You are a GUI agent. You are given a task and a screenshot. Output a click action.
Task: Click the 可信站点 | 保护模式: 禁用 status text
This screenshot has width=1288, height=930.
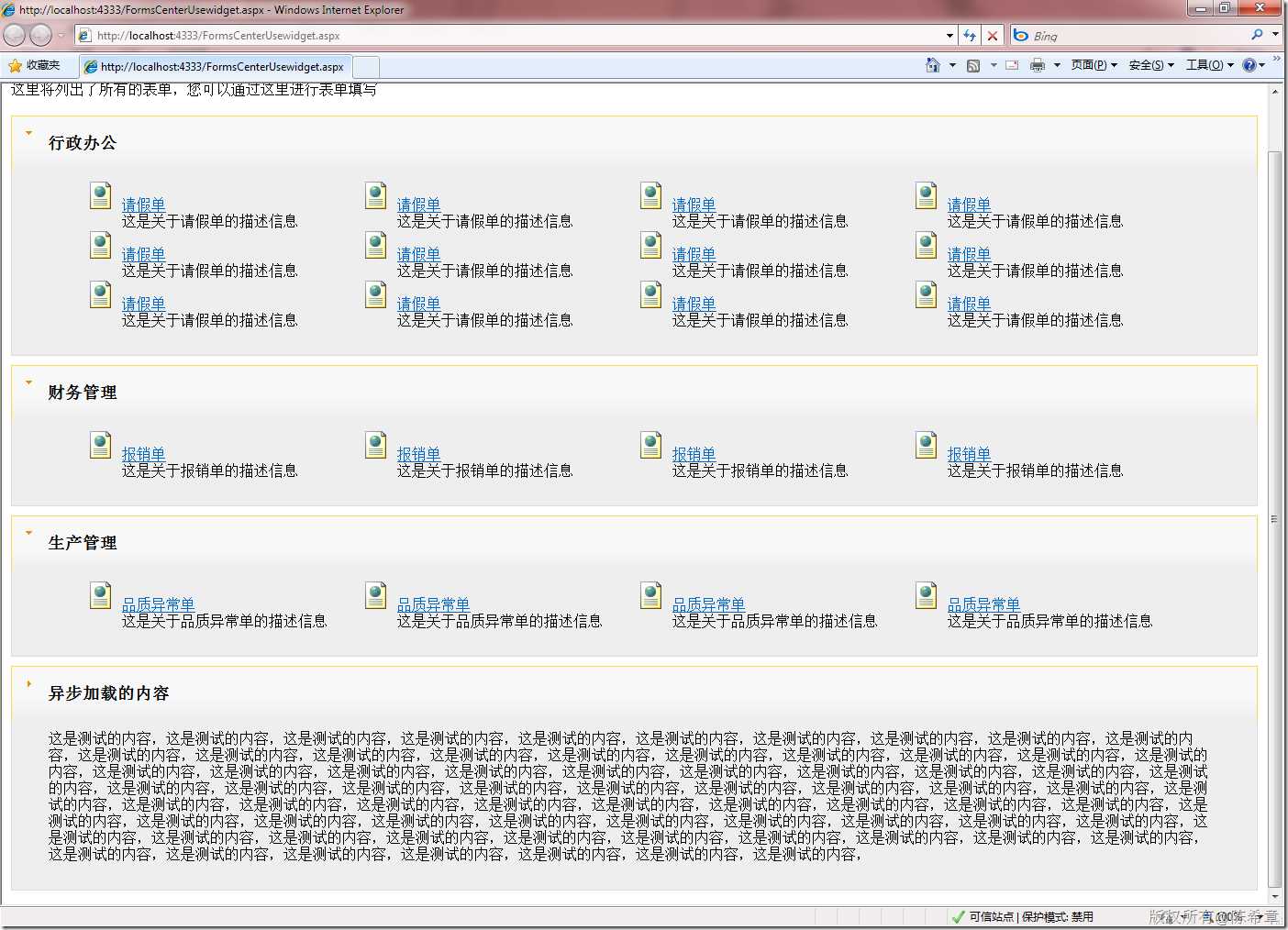coord(1031,916)
